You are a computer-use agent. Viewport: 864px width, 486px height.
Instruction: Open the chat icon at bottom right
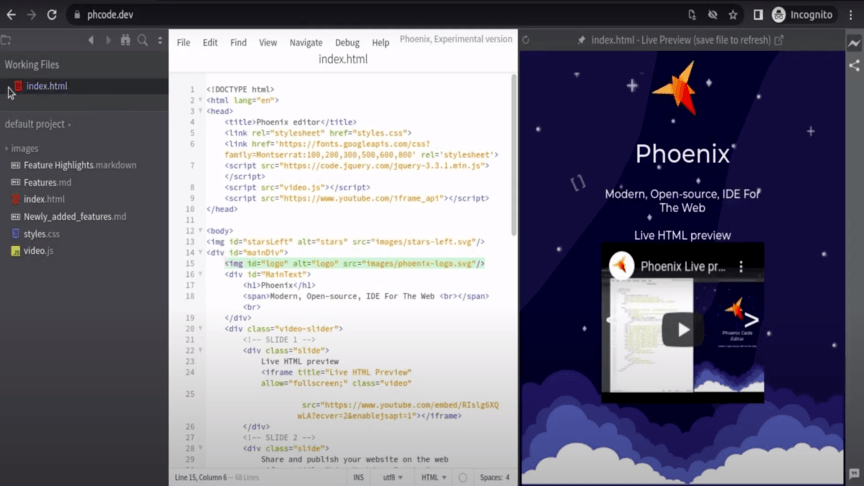[854, 473]
